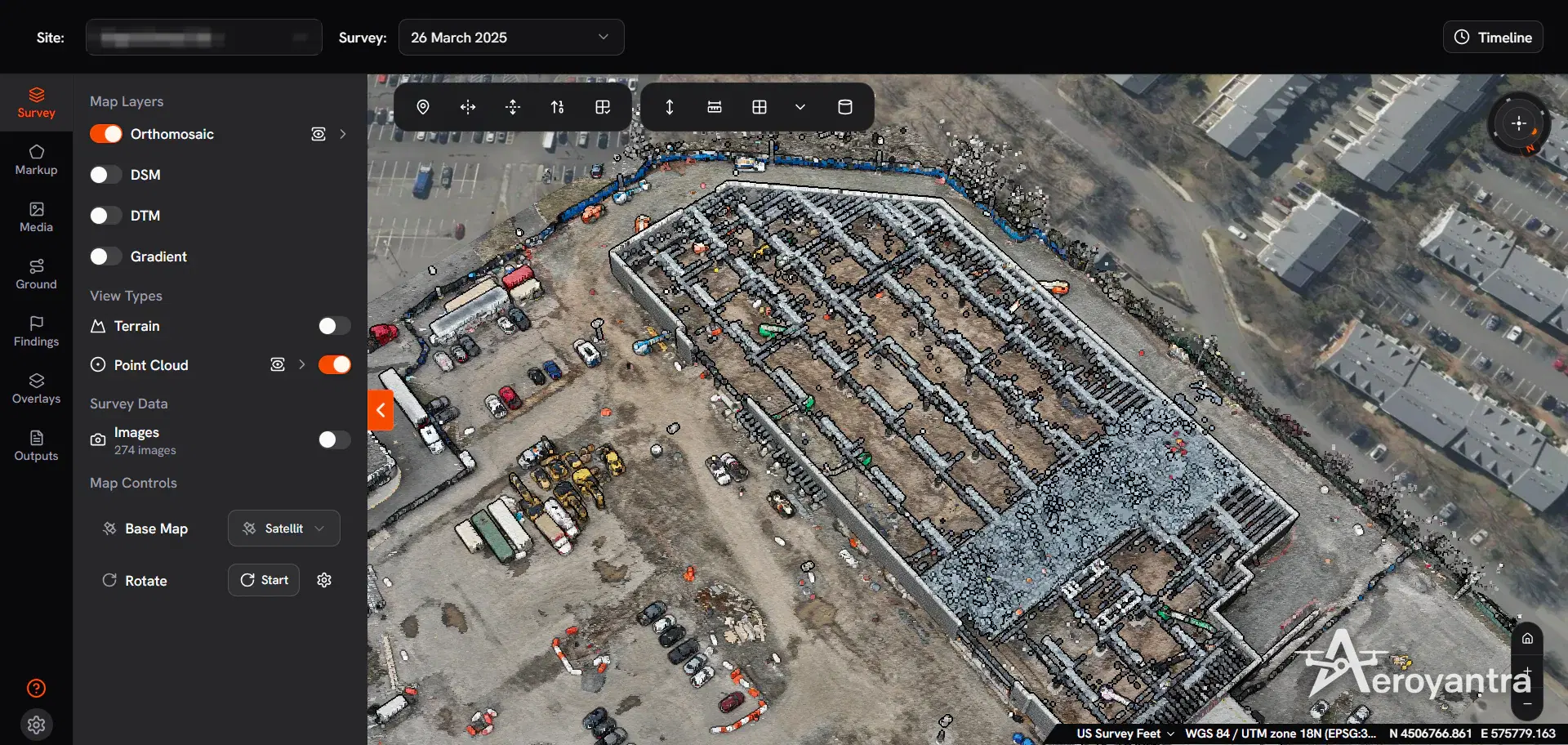Click the Timeline button

coord(1494,38)
